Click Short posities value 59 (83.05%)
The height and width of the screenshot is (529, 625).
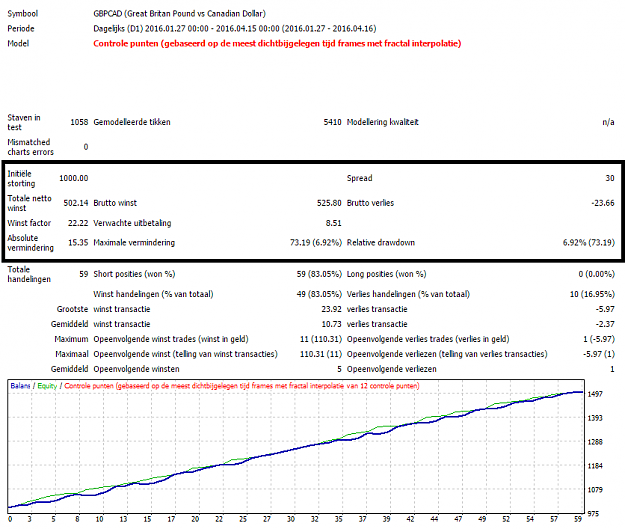coord(319,274)
